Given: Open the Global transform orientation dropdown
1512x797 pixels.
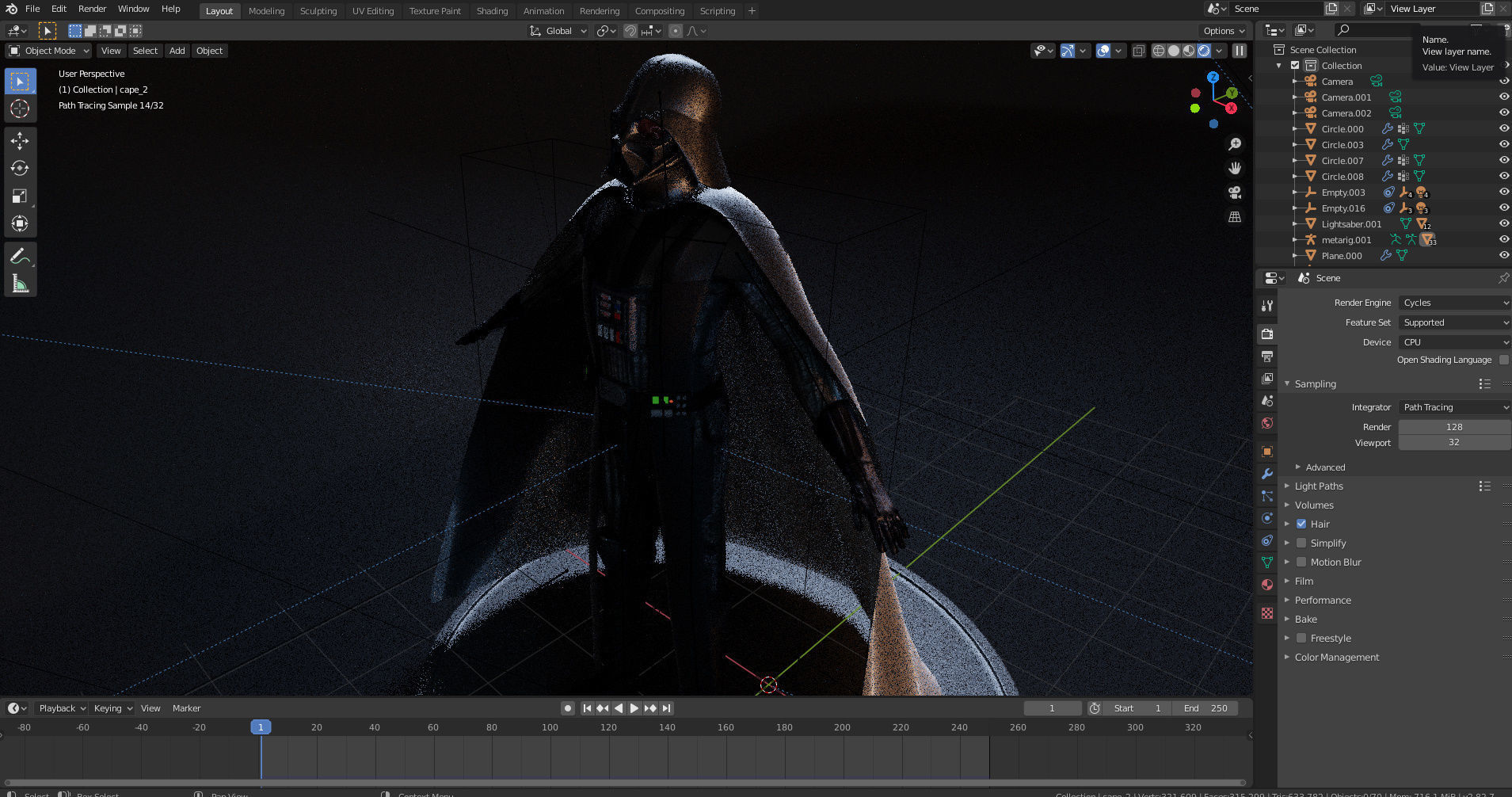Looking at the screenshot, I should click(x=558, y=31).
